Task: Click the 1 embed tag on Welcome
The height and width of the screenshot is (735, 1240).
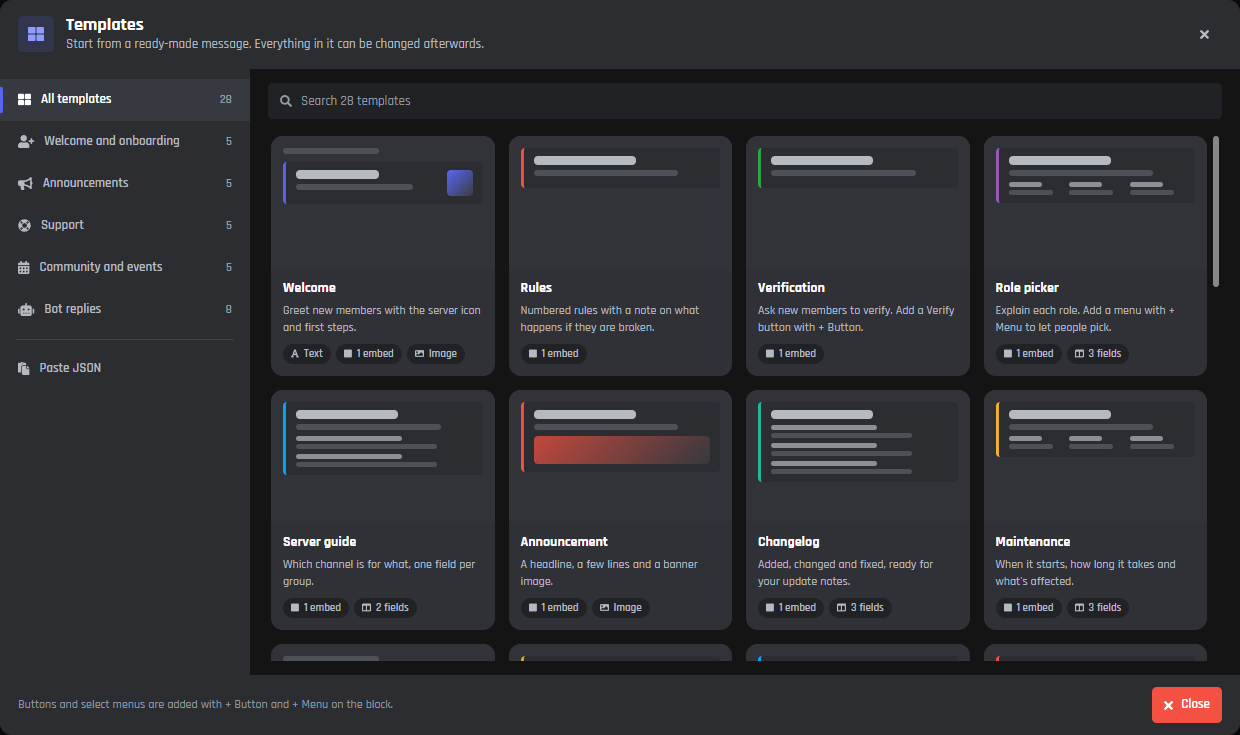Action: coord(369,354)
